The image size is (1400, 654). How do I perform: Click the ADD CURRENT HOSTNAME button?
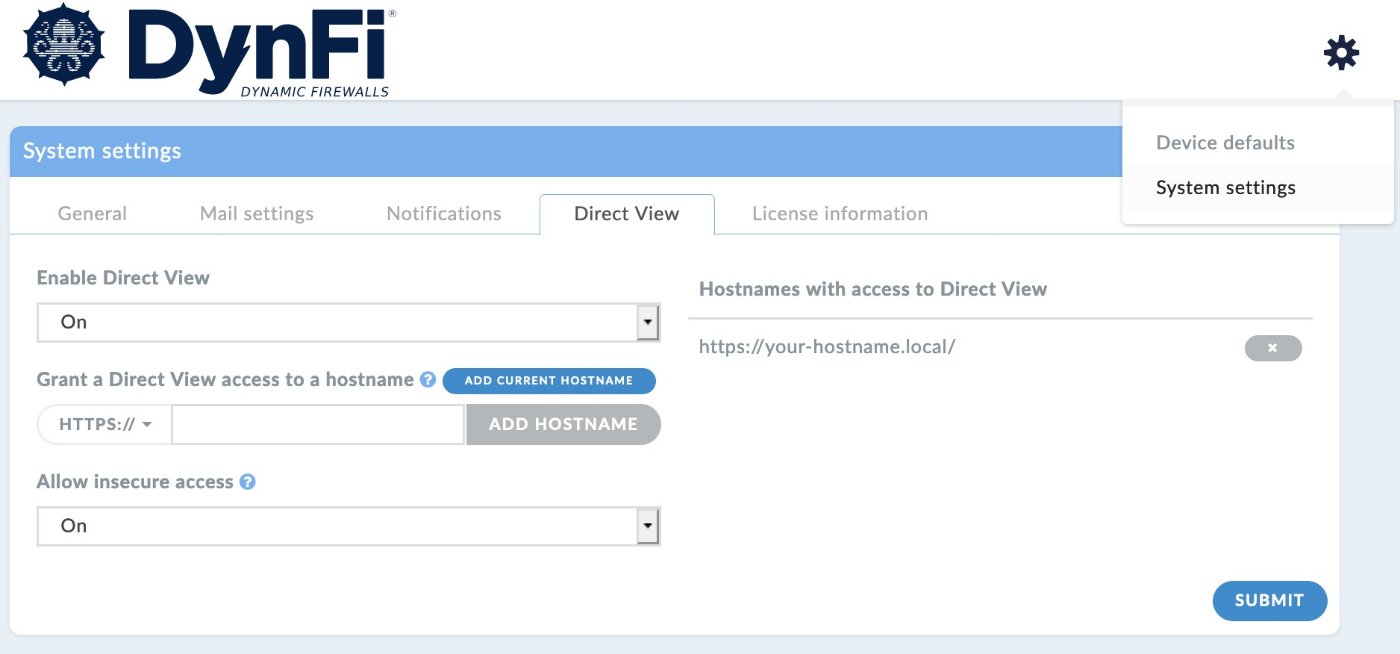[549, 381]
